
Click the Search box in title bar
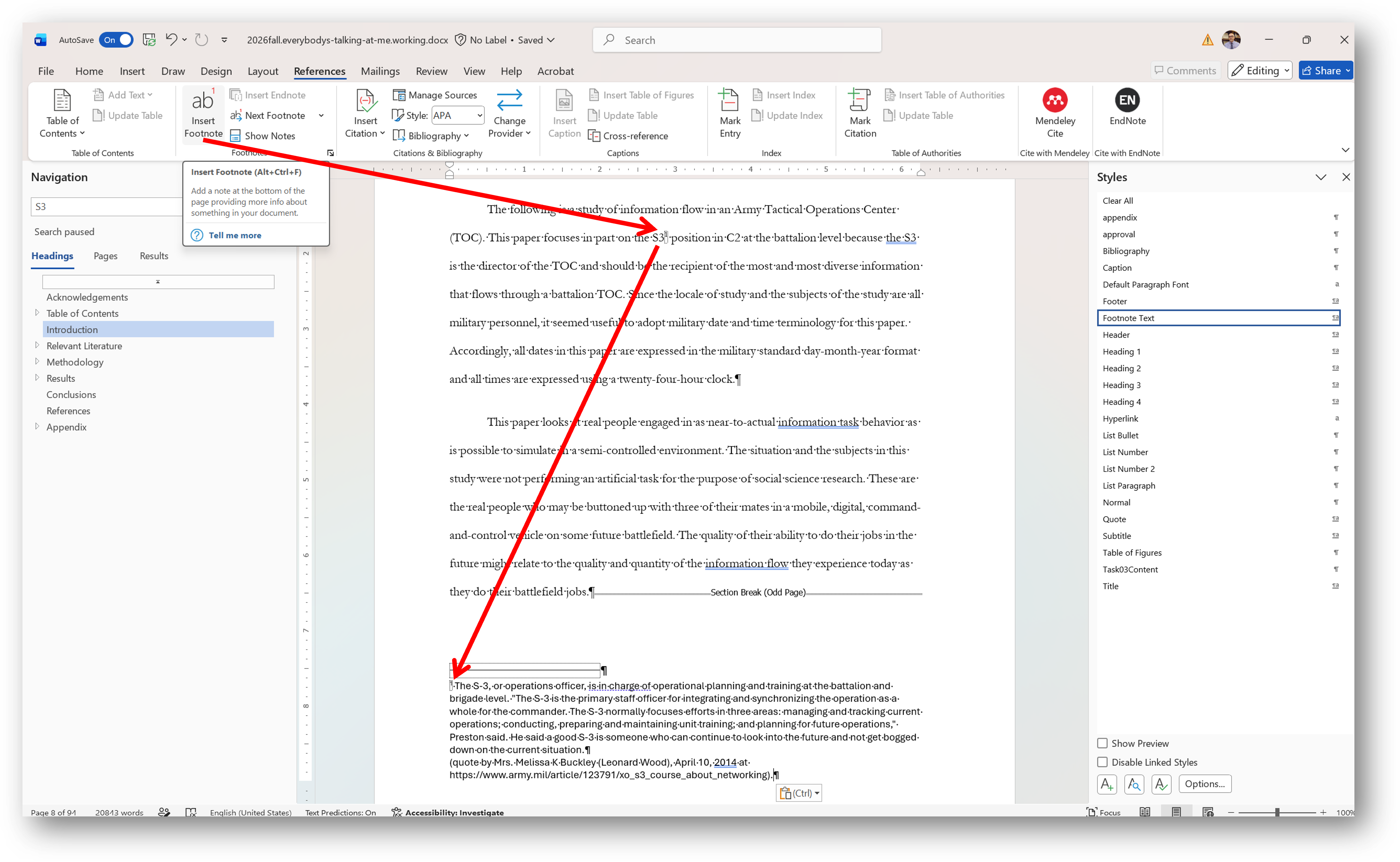coord(737,40)
